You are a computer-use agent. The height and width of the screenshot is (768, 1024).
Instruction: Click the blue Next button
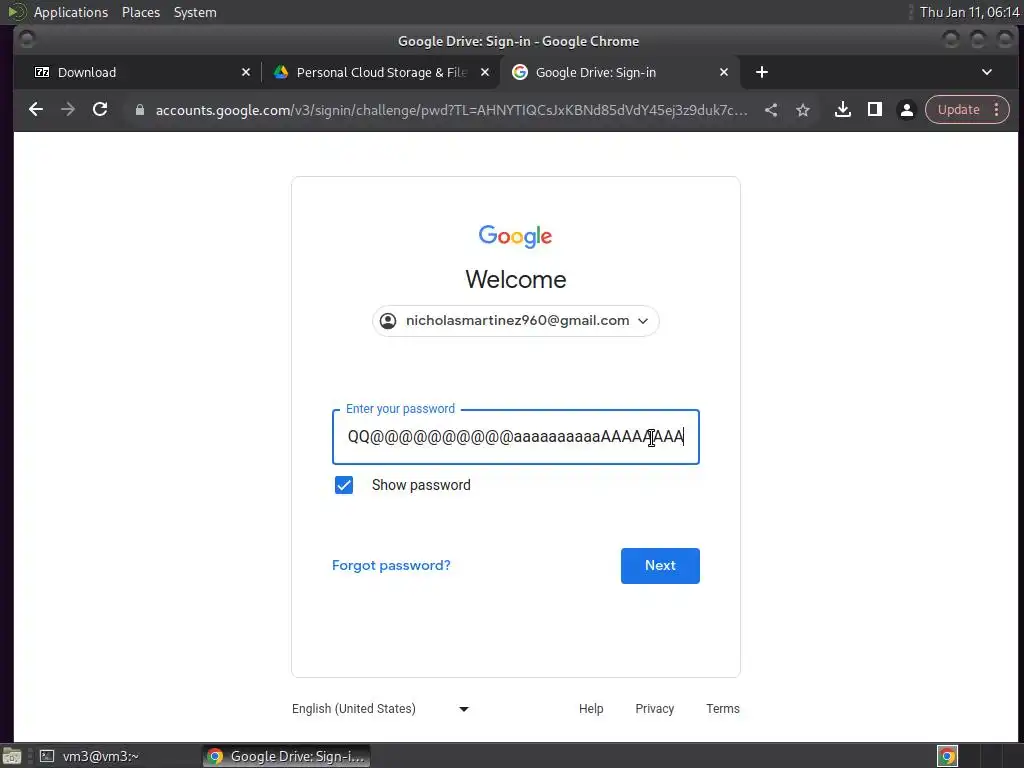pyautogui.click(x=660, y=566)
